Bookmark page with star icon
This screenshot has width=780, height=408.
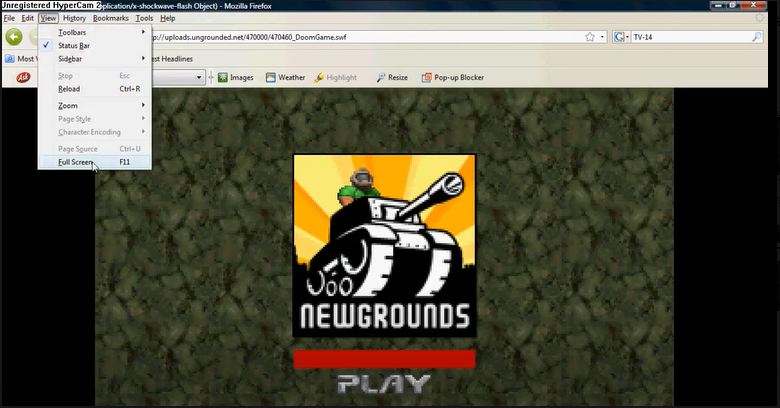pyautogui.click(x=590, y=37)
